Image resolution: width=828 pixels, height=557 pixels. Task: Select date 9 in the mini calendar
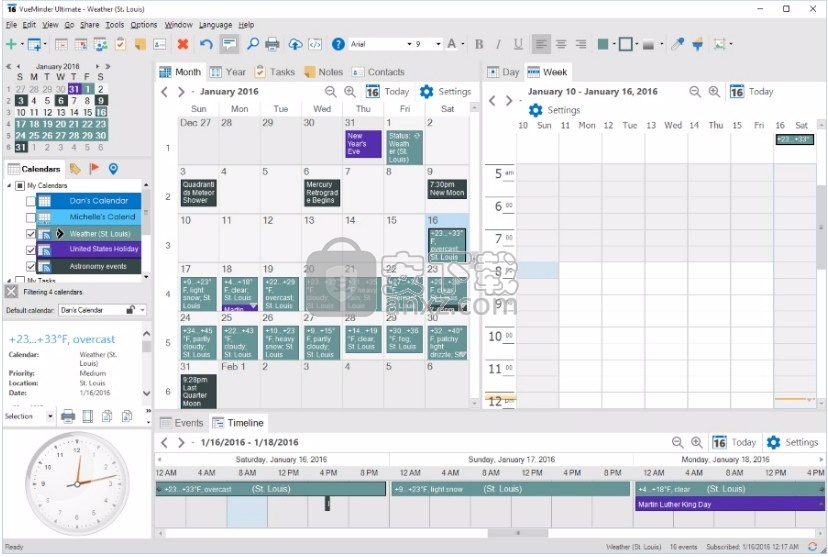click(x=101, y=100)
